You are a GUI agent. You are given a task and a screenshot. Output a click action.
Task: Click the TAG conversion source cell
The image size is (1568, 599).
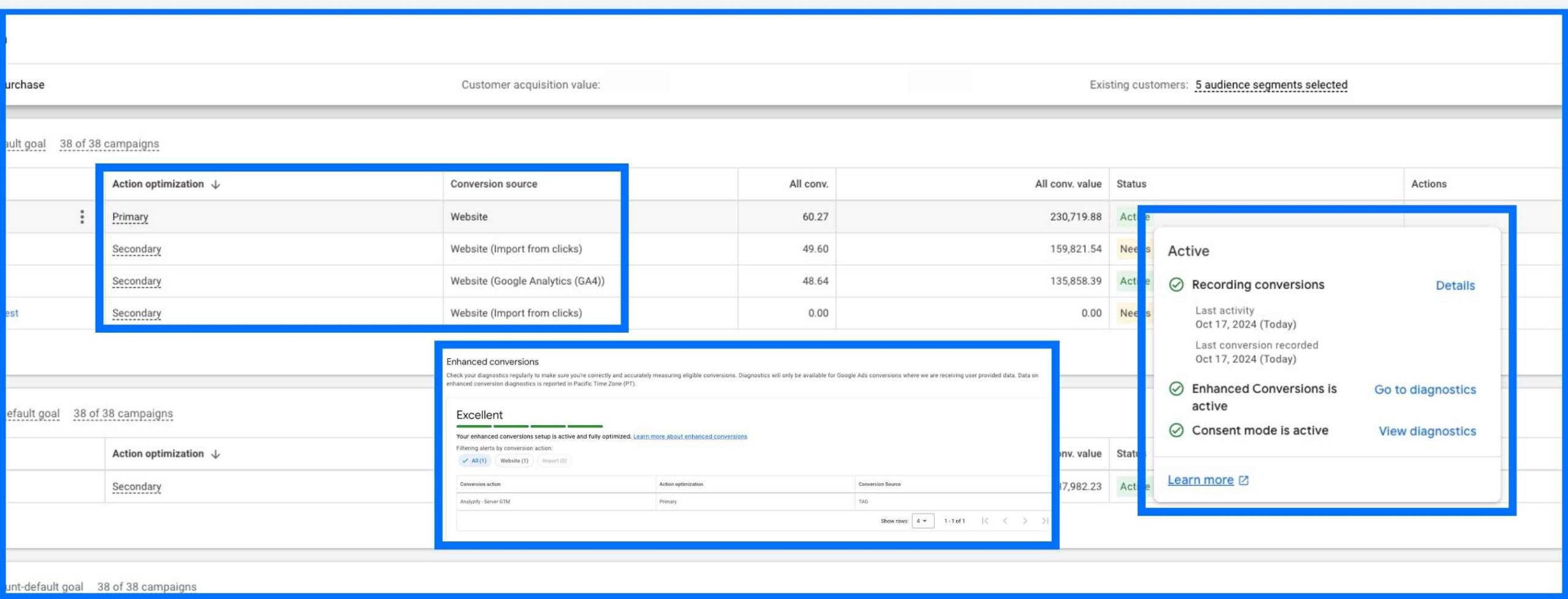tap(863, 502)
